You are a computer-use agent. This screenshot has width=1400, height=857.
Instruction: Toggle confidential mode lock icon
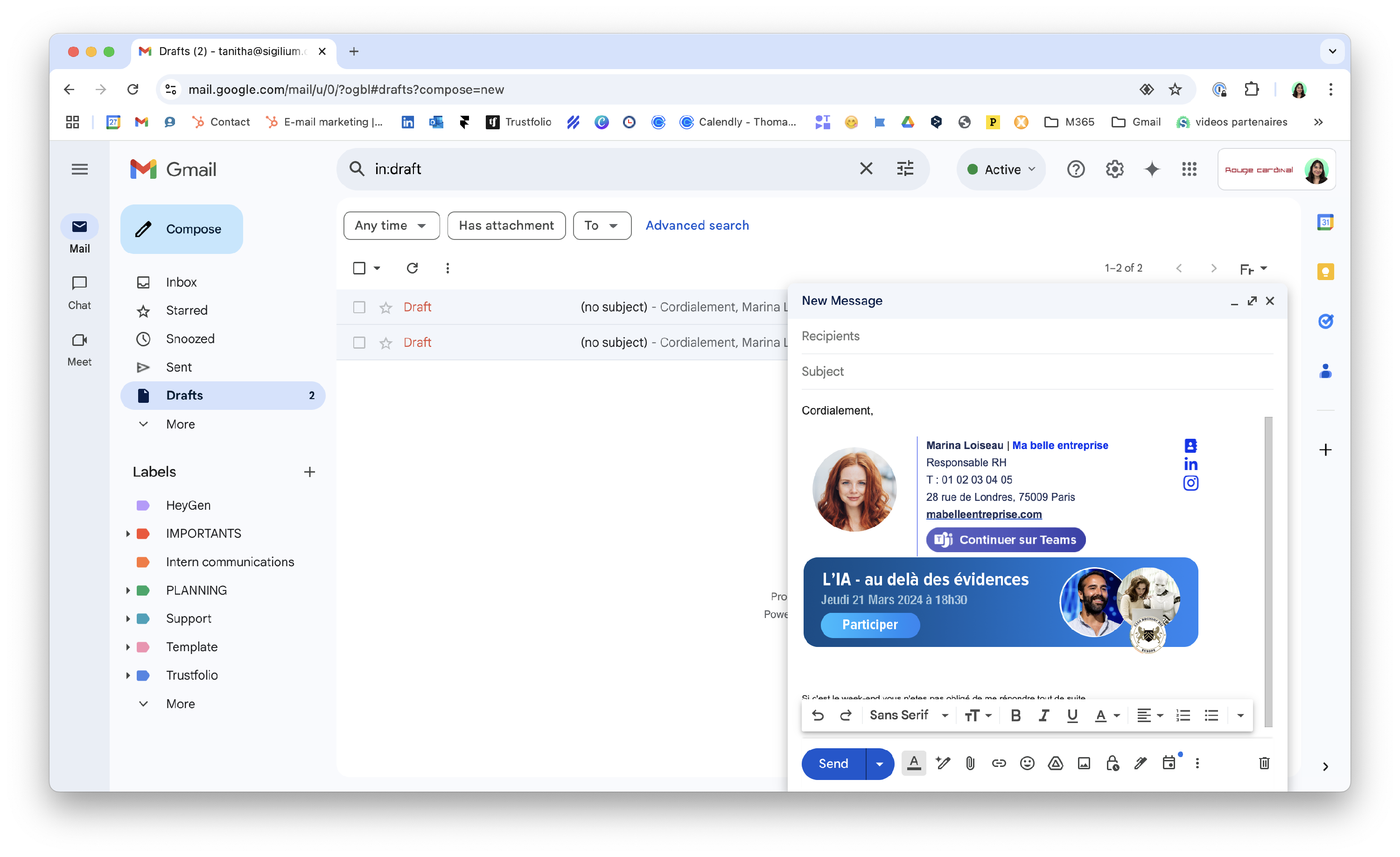1112,763
